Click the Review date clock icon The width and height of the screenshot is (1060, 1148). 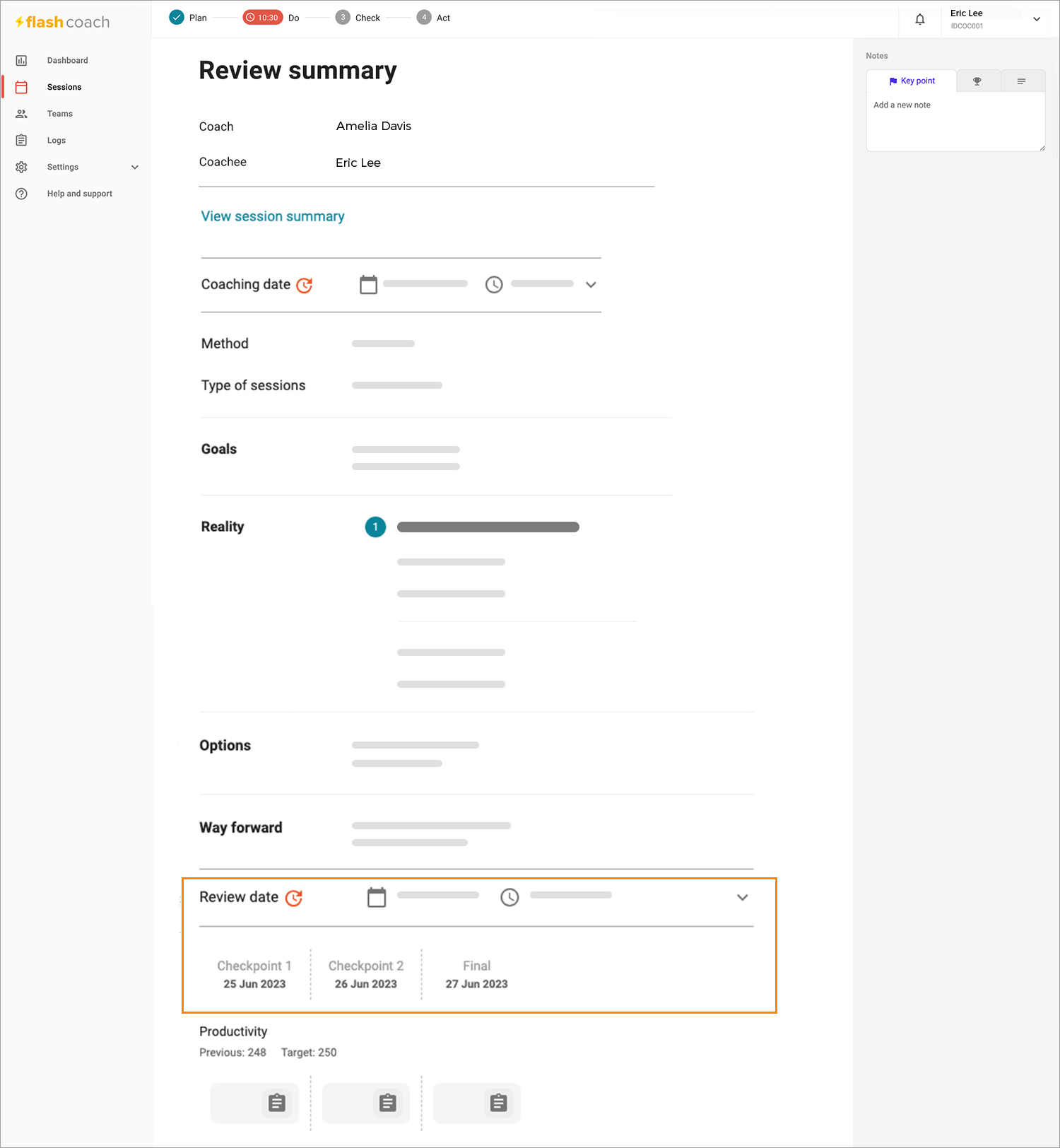(x=510, y=898)
